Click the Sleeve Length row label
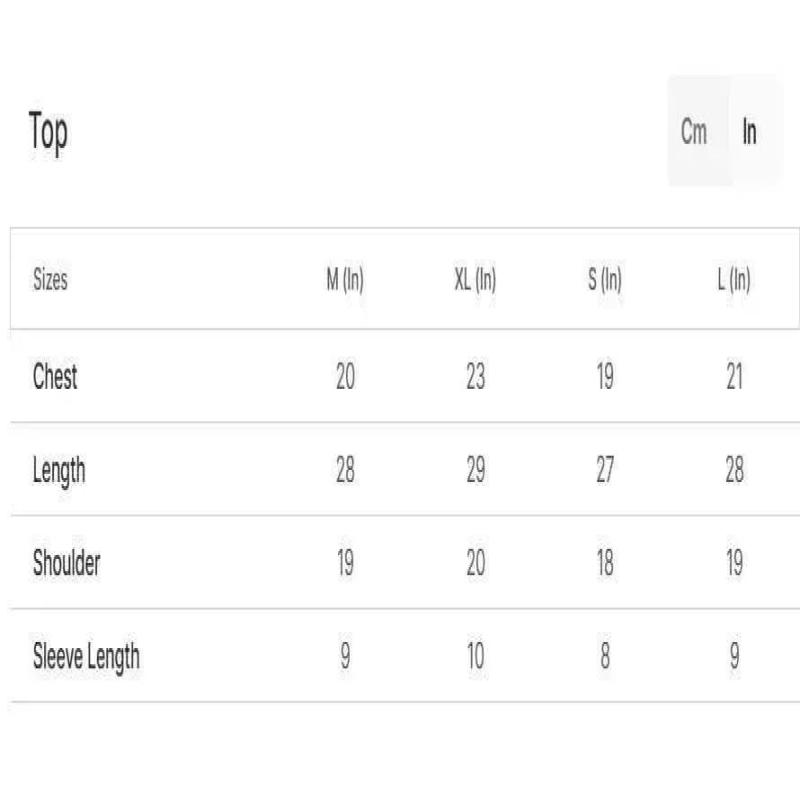 pos(86,657)
